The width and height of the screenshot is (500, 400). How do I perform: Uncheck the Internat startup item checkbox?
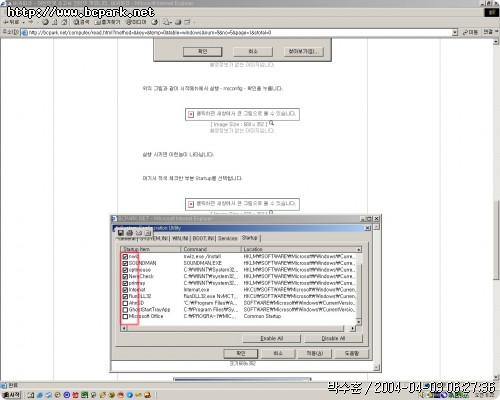coord(125,290)
